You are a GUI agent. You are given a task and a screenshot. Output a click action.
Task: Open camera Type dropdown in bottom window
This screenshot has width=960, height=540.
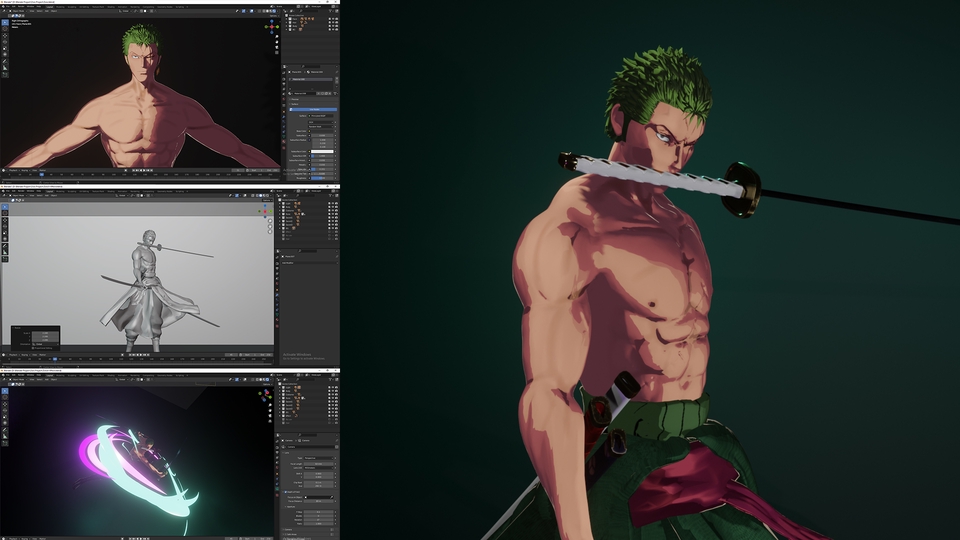tap(319, 458)
